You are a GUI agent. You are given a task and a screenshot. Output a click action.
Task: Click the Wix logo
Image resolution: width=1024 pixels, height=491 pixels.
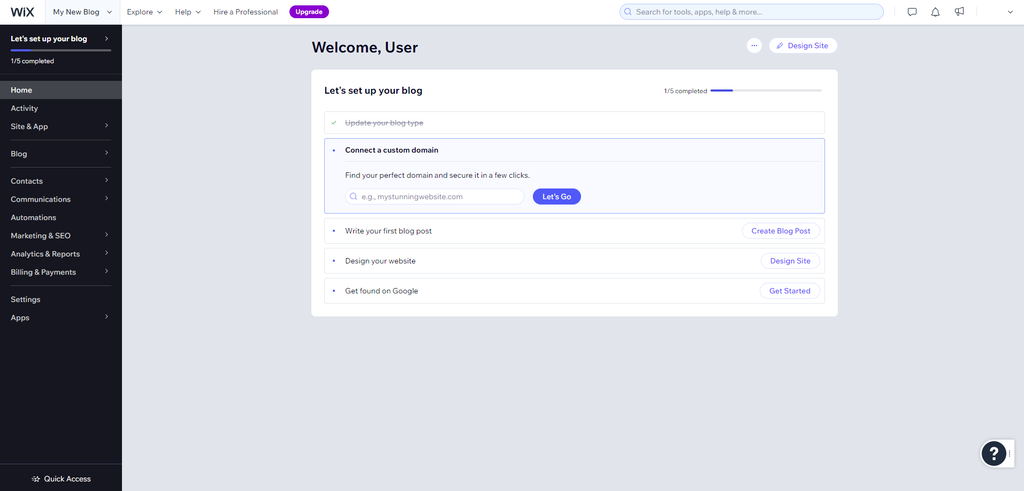coord(22,12)
